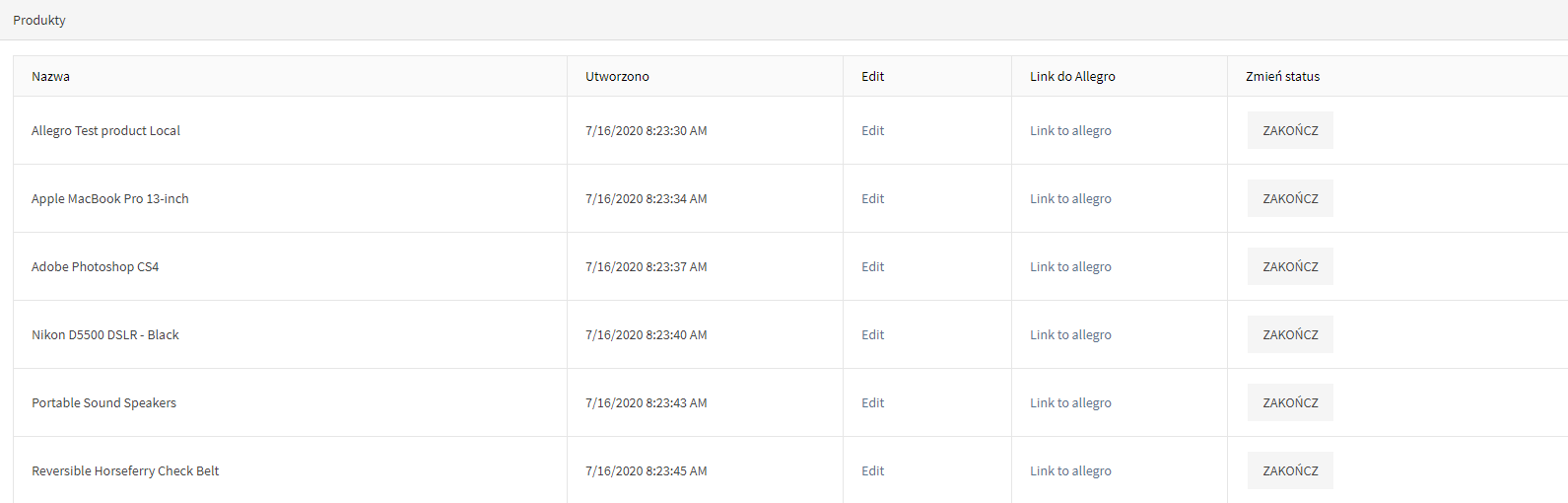Edit the Reversible Horseferry Check Belt product
The image size is (1568, 503).
872,470
